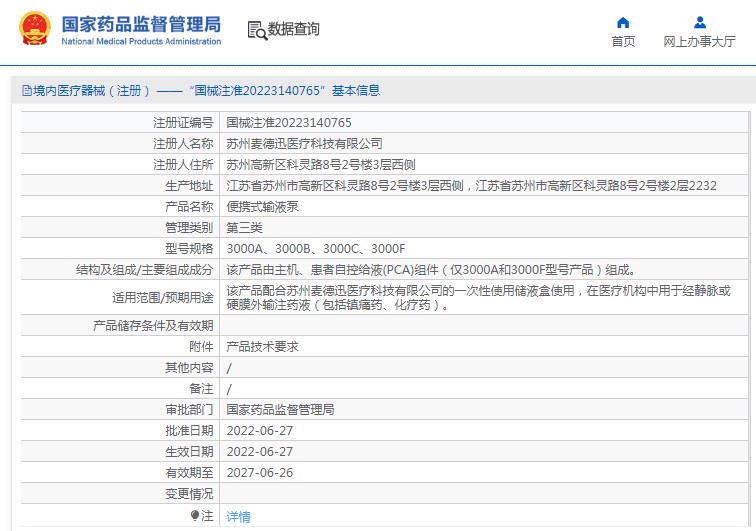This screenshot has width=756, height=531.
Task: Click the 有效期至 row label
Action: point(189,473)
